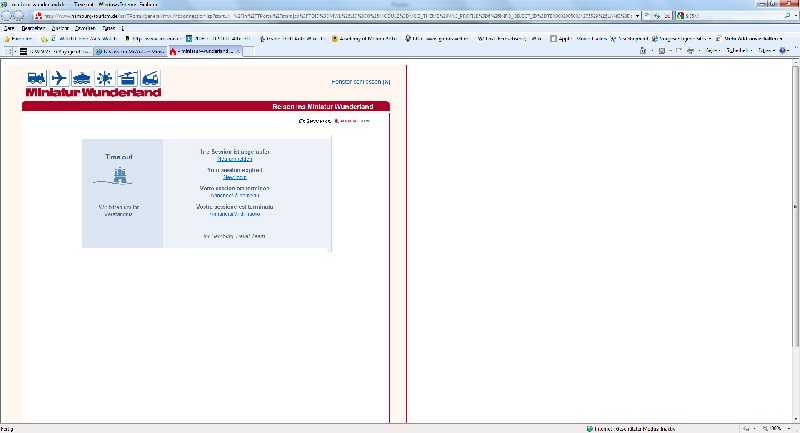Viewport: 800px width, 433px height.
Task: Switch to the second browser tab
Action: (131, 51)
